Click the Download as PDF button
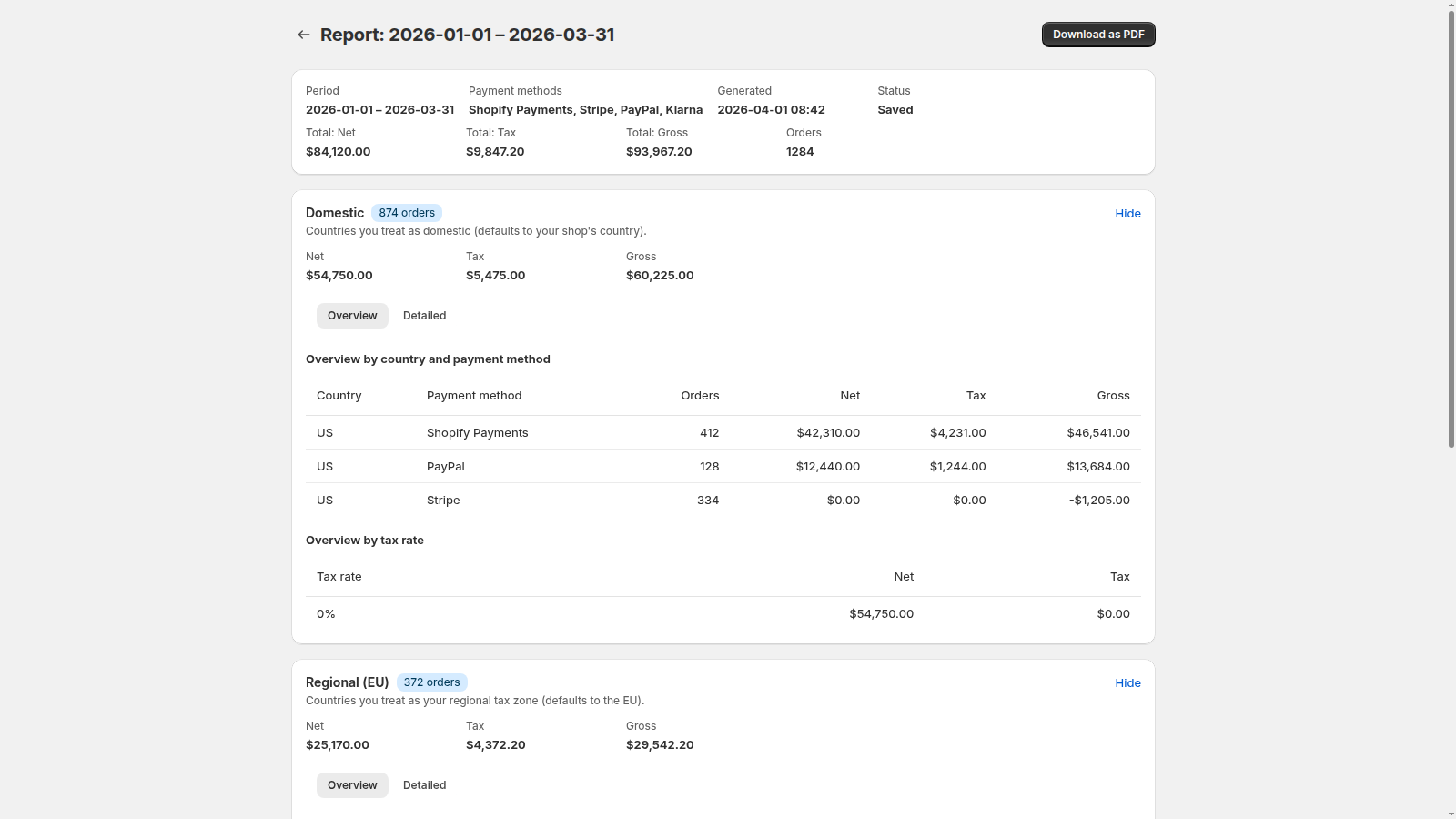The width and height of the screenshot is (1456, 819). click(x=1097, y=34)
